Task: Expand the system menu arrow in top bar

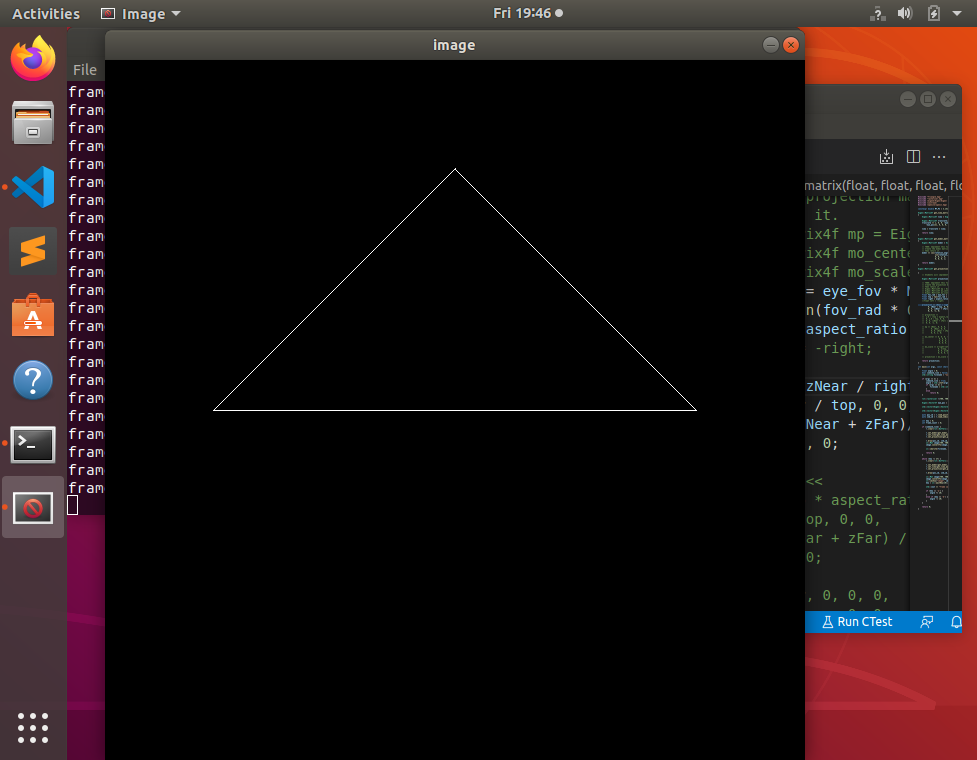Action: 959,14
